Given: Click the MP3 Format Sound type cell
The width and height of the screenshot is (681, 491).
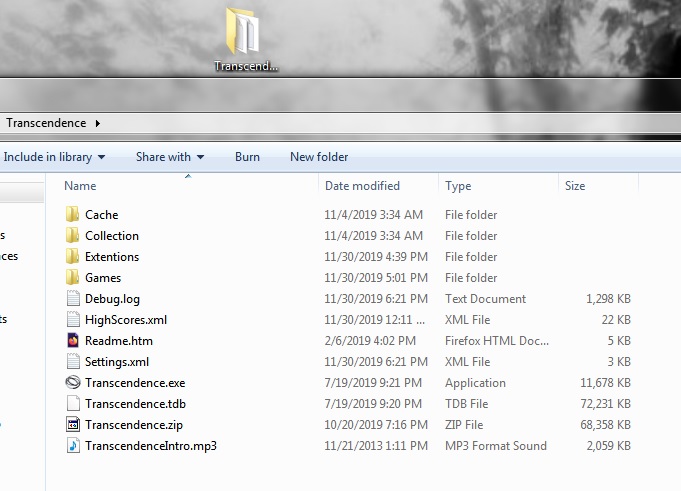Looking at the screenshot, I should [x=496, y=446].
